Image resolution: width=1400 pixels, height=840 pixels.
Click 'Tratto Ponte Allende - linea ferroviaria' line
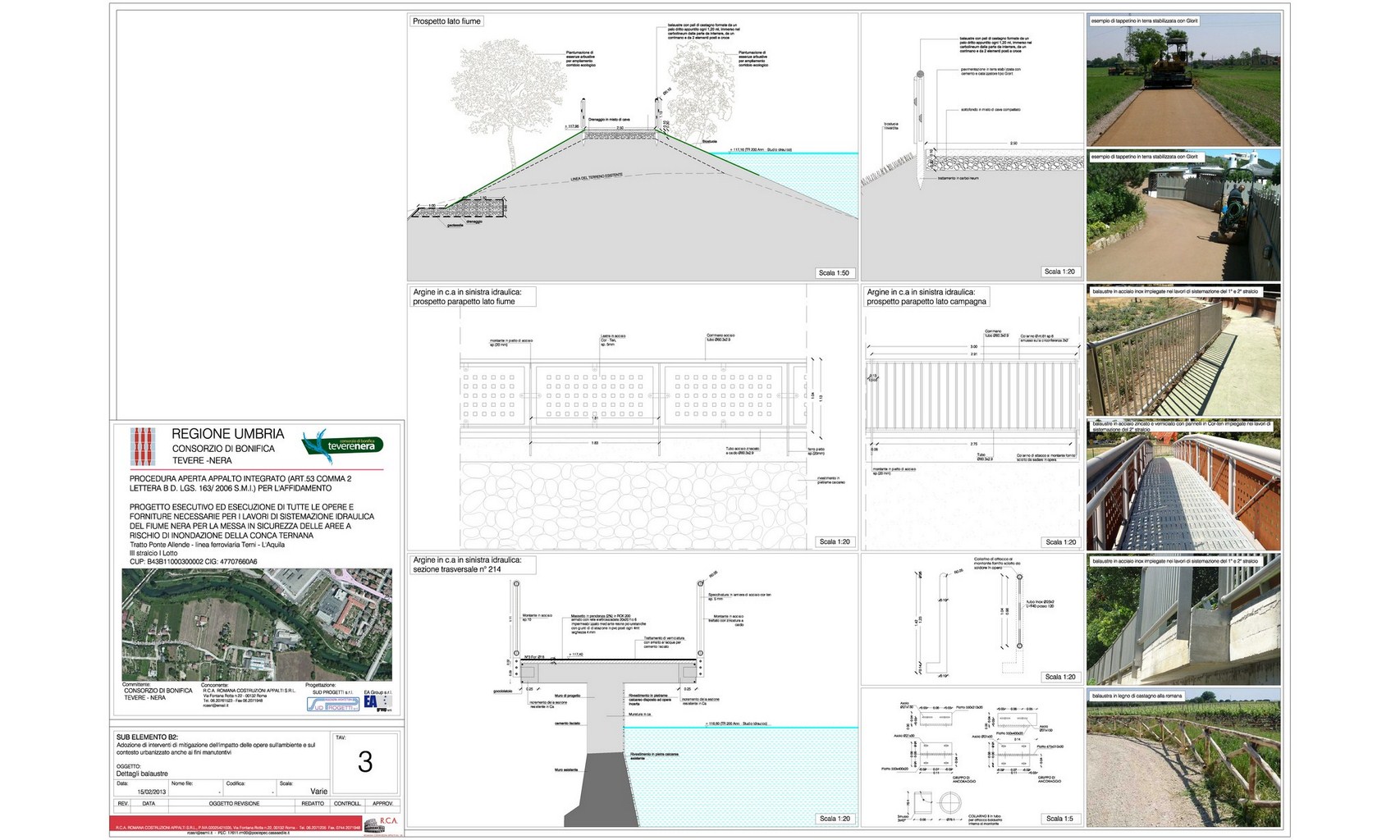(x=208, y=546)
